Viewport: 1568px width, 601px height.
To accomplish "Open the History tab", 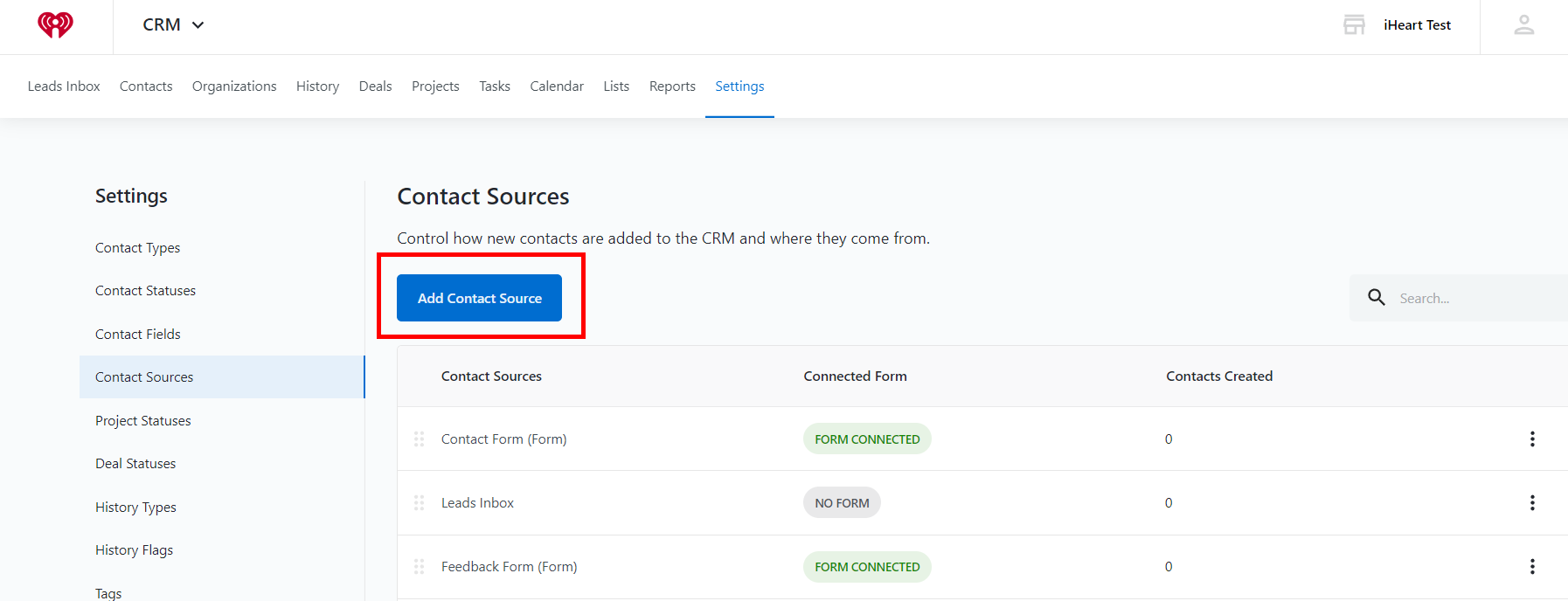I will coord(317,86).
